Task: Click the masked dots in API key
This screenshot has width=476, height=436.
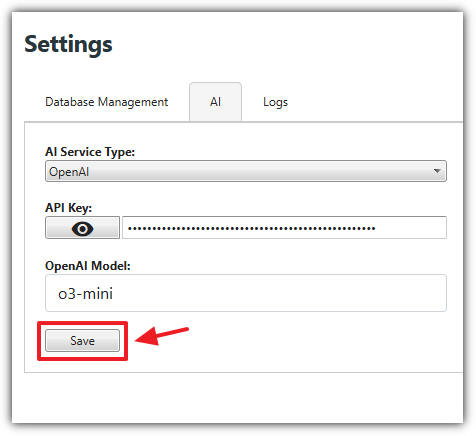Action: coord(252,228)
